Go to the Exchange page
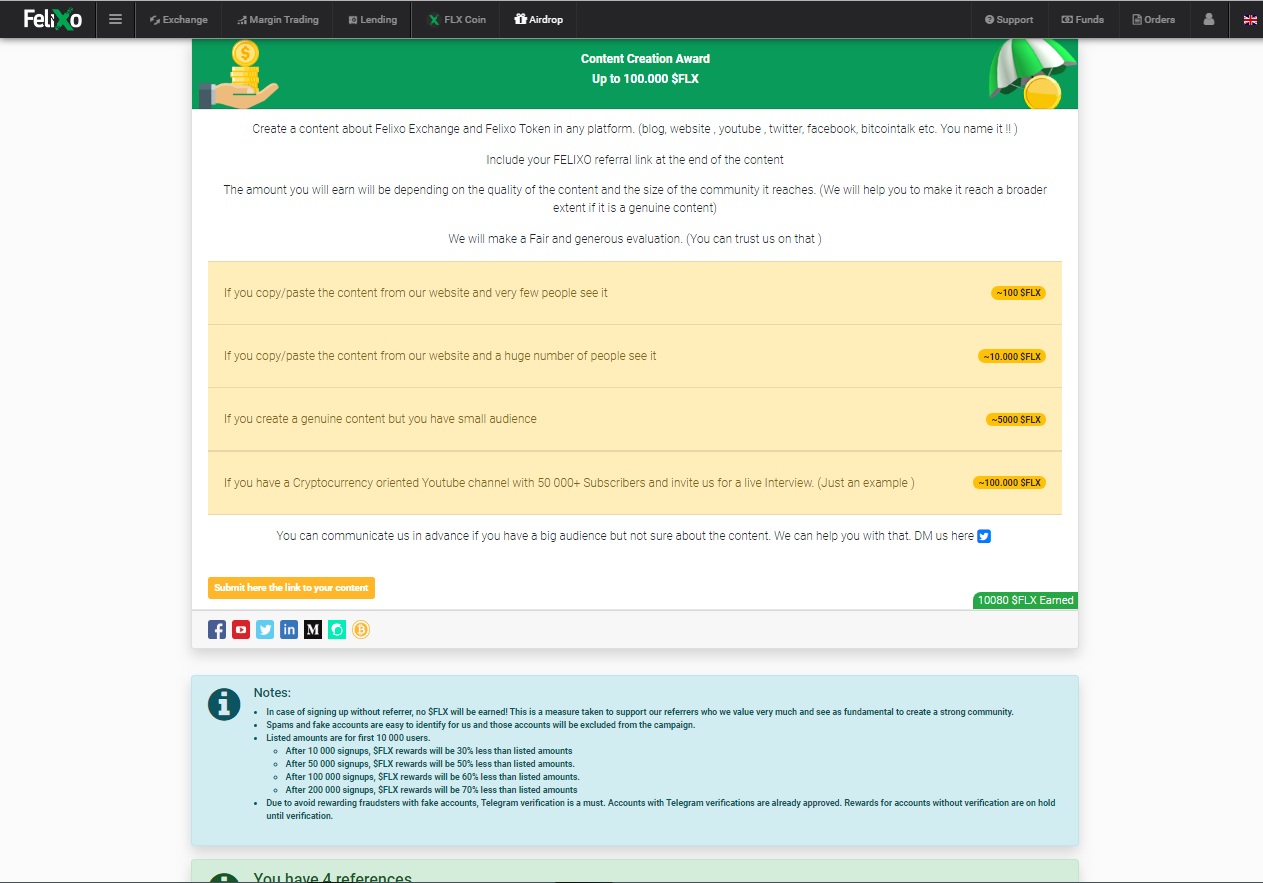Image resolution: width=1263 pixels, height=883 pixels. point(178,19)
